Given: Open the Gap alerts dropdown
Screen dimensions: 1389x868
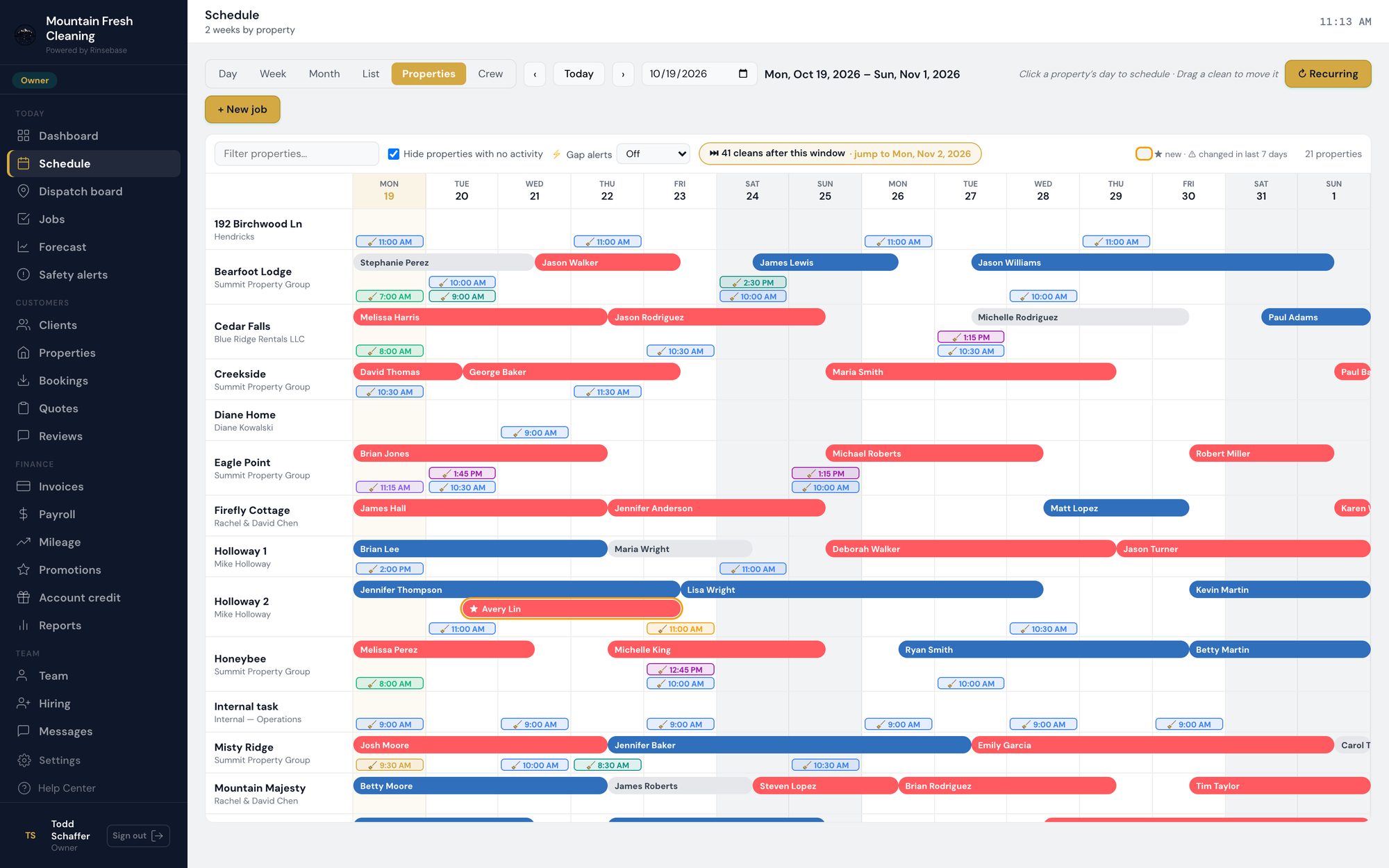Looking at the screenshot, I should 653,154.
